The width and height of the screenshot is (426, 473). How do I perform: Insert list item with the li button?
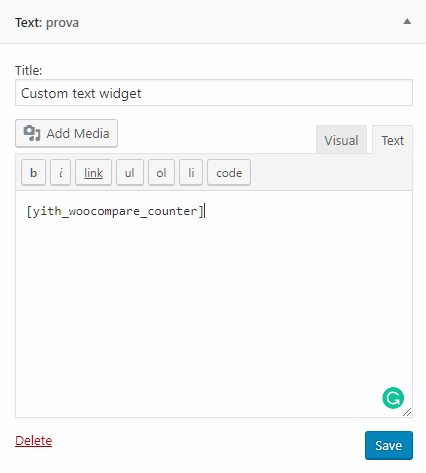191,172
